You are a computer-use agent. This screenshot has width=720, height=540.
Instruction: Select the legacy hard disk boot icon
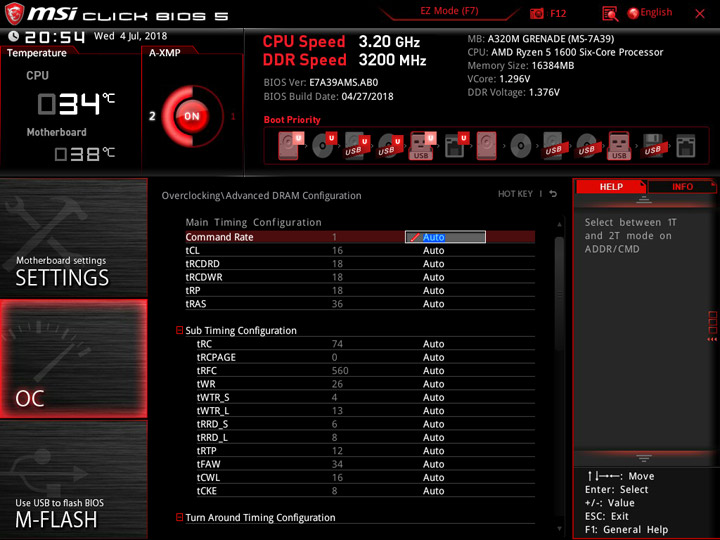(486, 146)
